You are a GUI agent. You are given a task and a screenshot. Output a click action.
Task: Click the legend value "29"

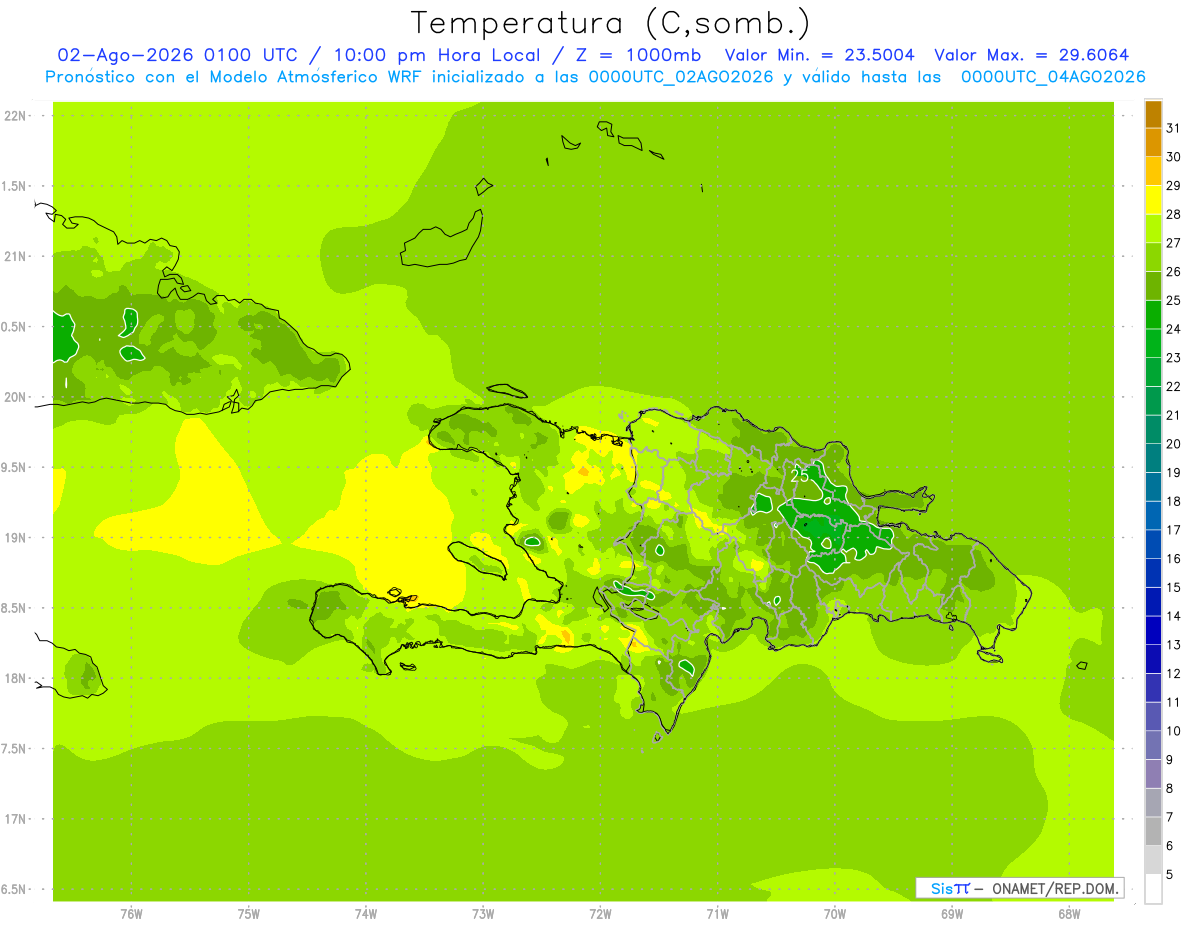point(1174,185)
